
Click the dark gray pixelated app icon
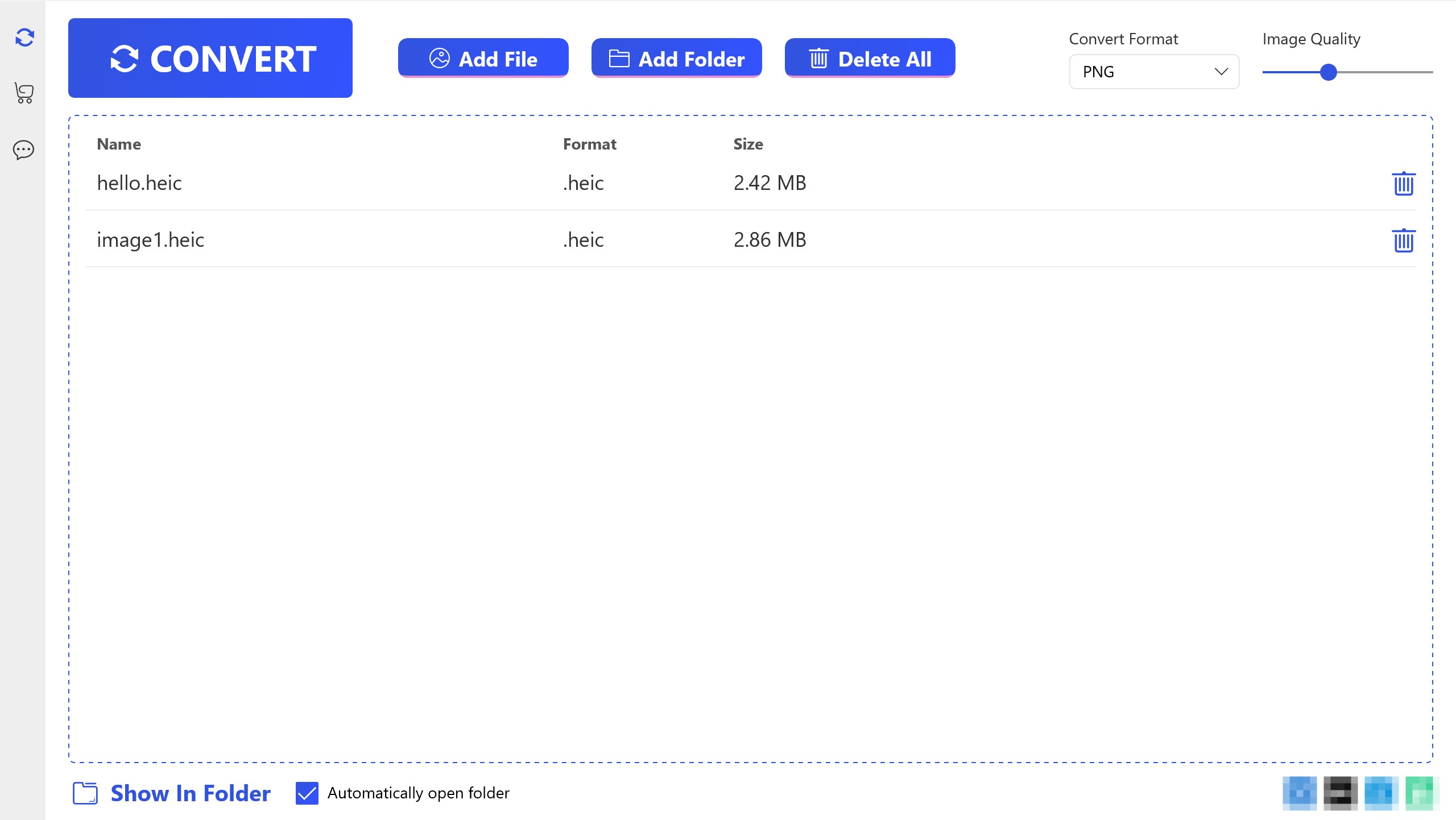tap(1340, 793)
